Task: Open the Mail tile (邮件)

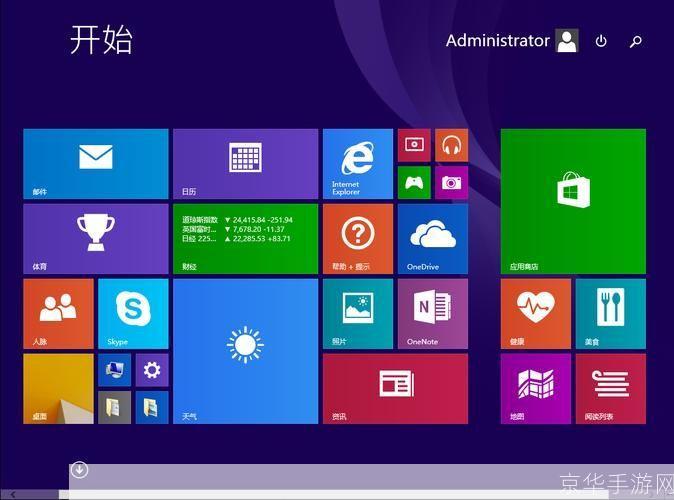Action: point(96,164)
